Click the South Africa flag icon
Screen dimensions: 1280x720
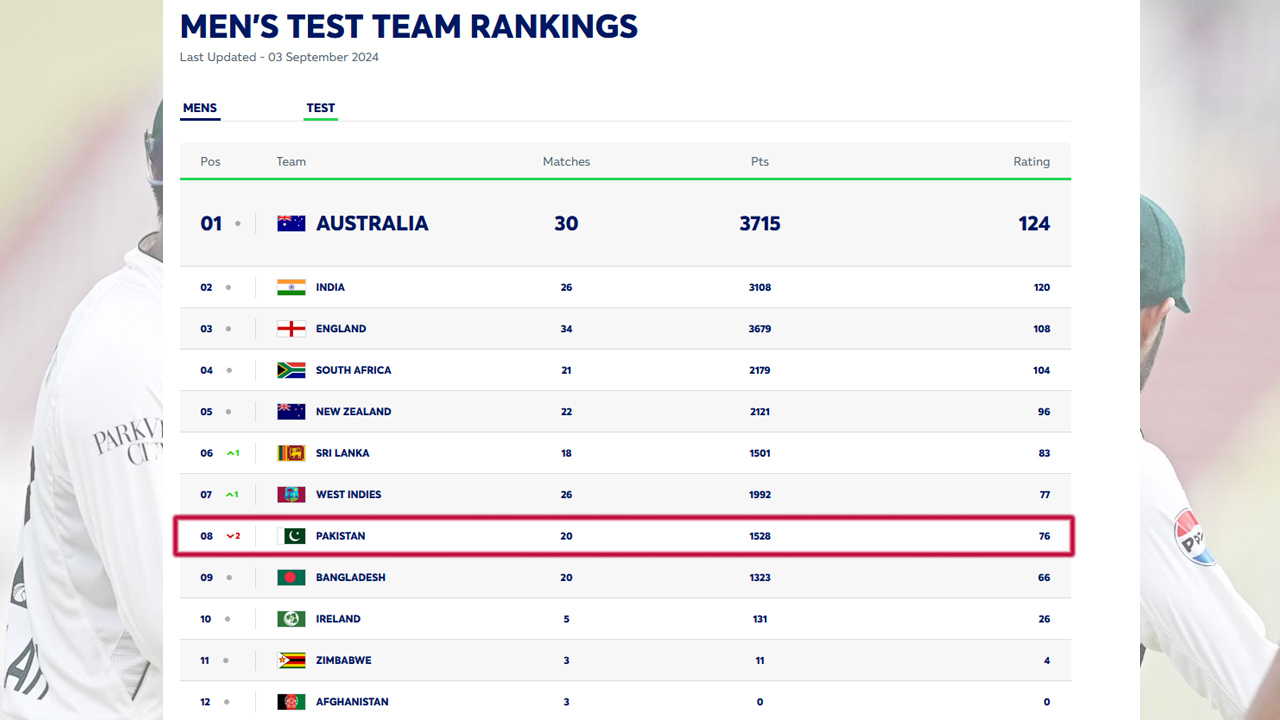291,370
